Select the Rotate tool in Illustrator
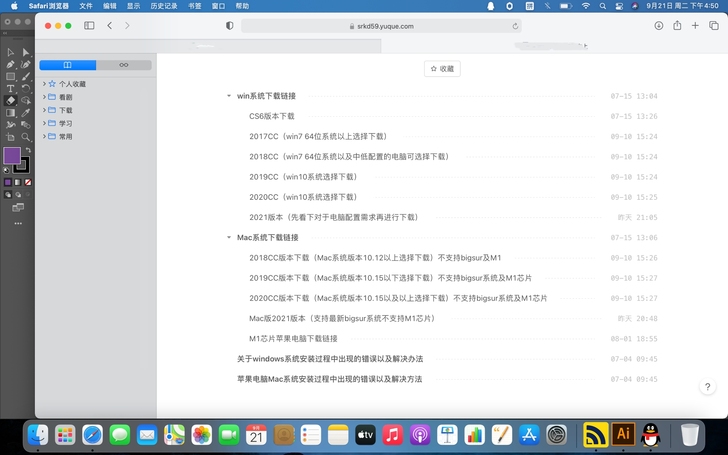The height and width of the screenshot is (455, 728). [x=26, y=88]
